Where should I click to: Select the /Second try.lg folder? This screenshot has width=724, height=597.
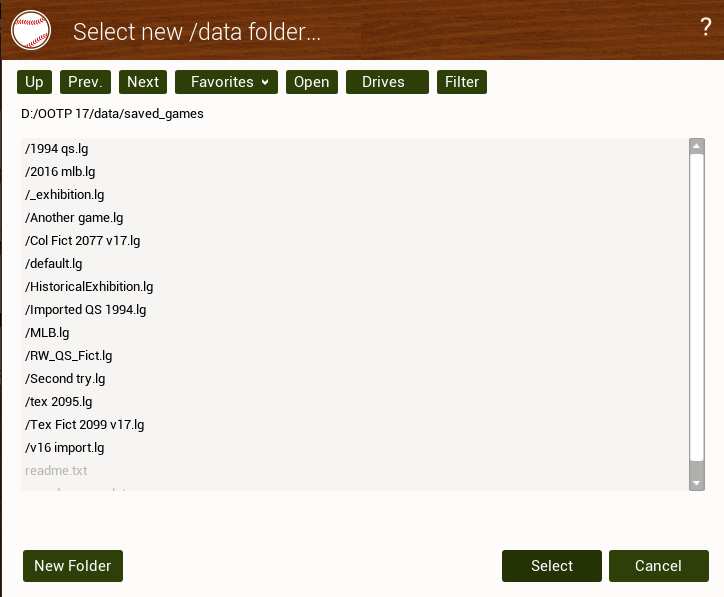(355, 379)
